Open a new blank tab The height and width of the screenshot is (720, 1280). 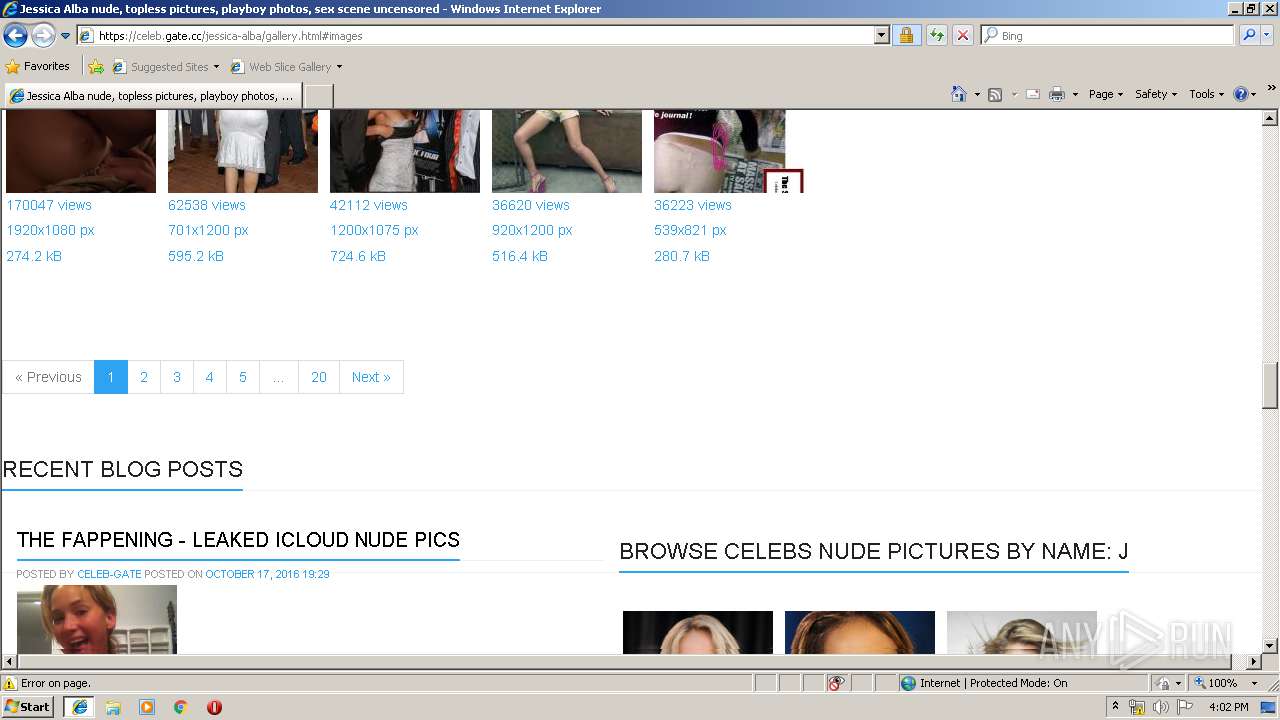(x=318, y=96)
